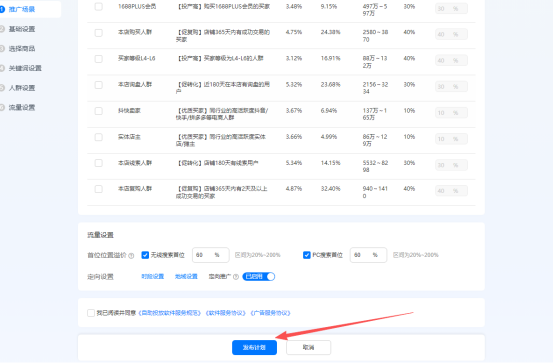
Task: Click step 1 circle icon for 推广场景
Action: pos(2,9)
